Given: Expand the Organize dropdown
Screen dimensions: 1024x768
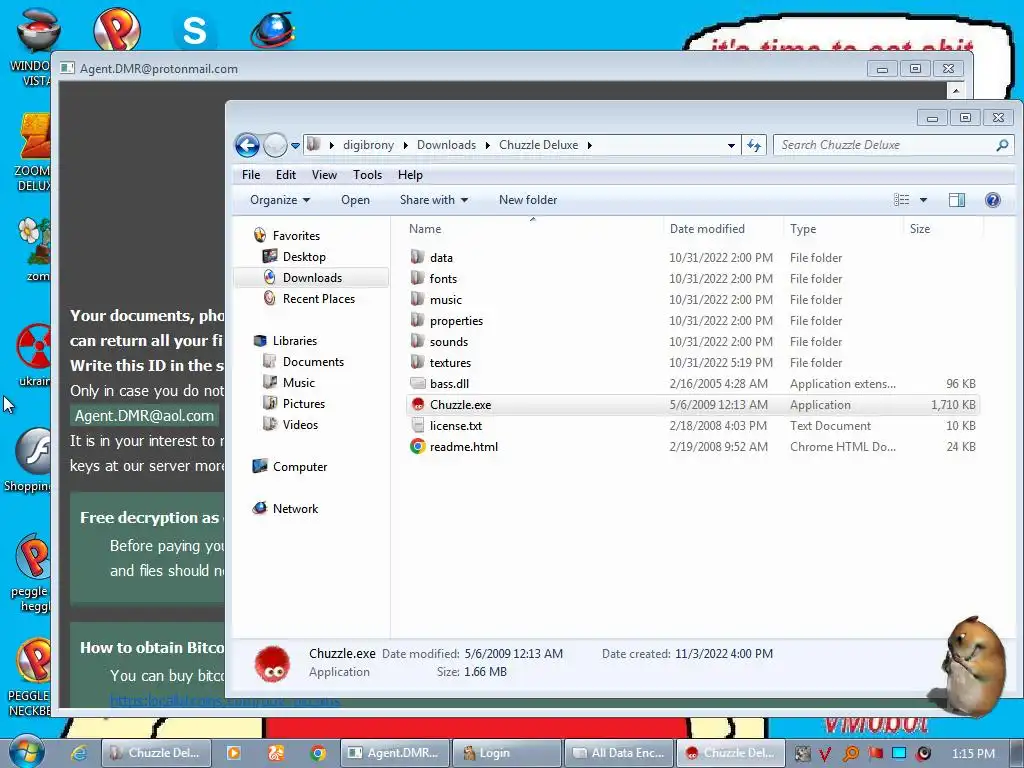Looking at the screenshot, I should click(x=280, y=200).
